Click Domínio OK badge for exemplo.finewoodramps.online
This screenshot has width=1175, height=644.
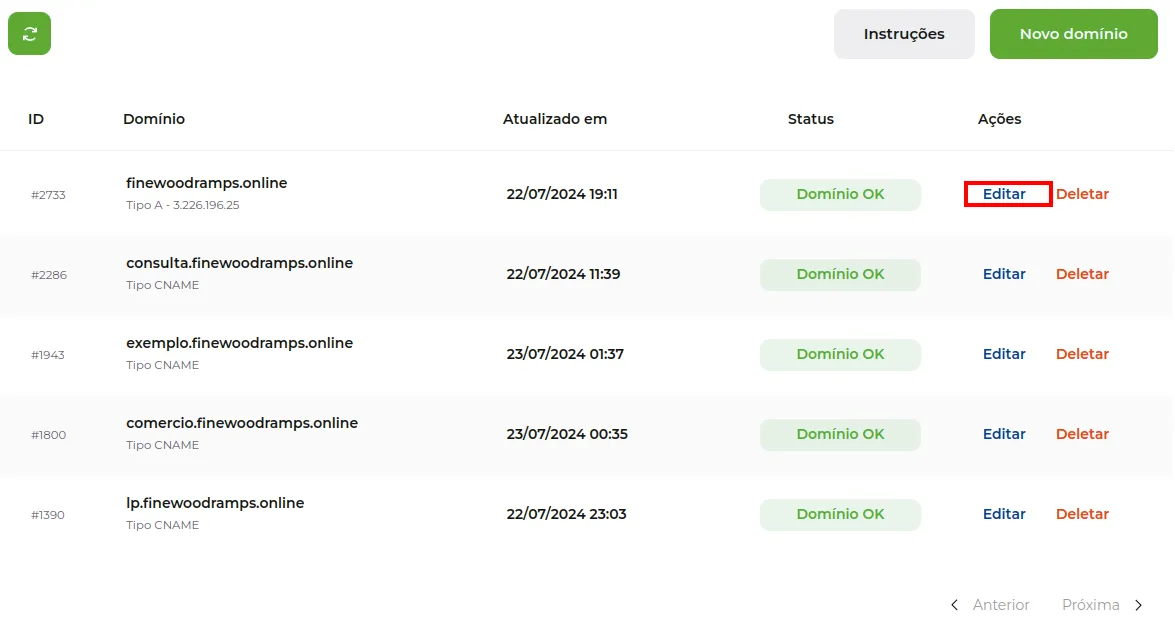point(840,355)
